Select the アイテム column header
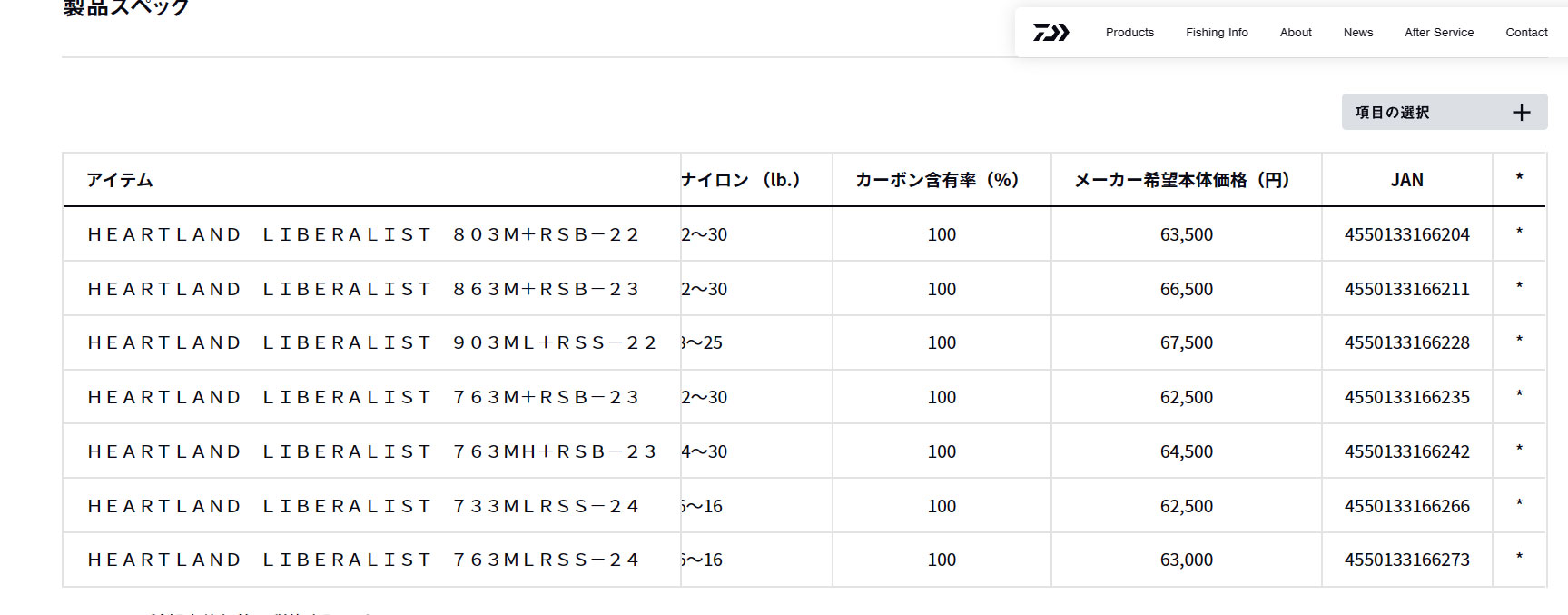Viewport: 1568px width, 615px height. coord(120,180)
